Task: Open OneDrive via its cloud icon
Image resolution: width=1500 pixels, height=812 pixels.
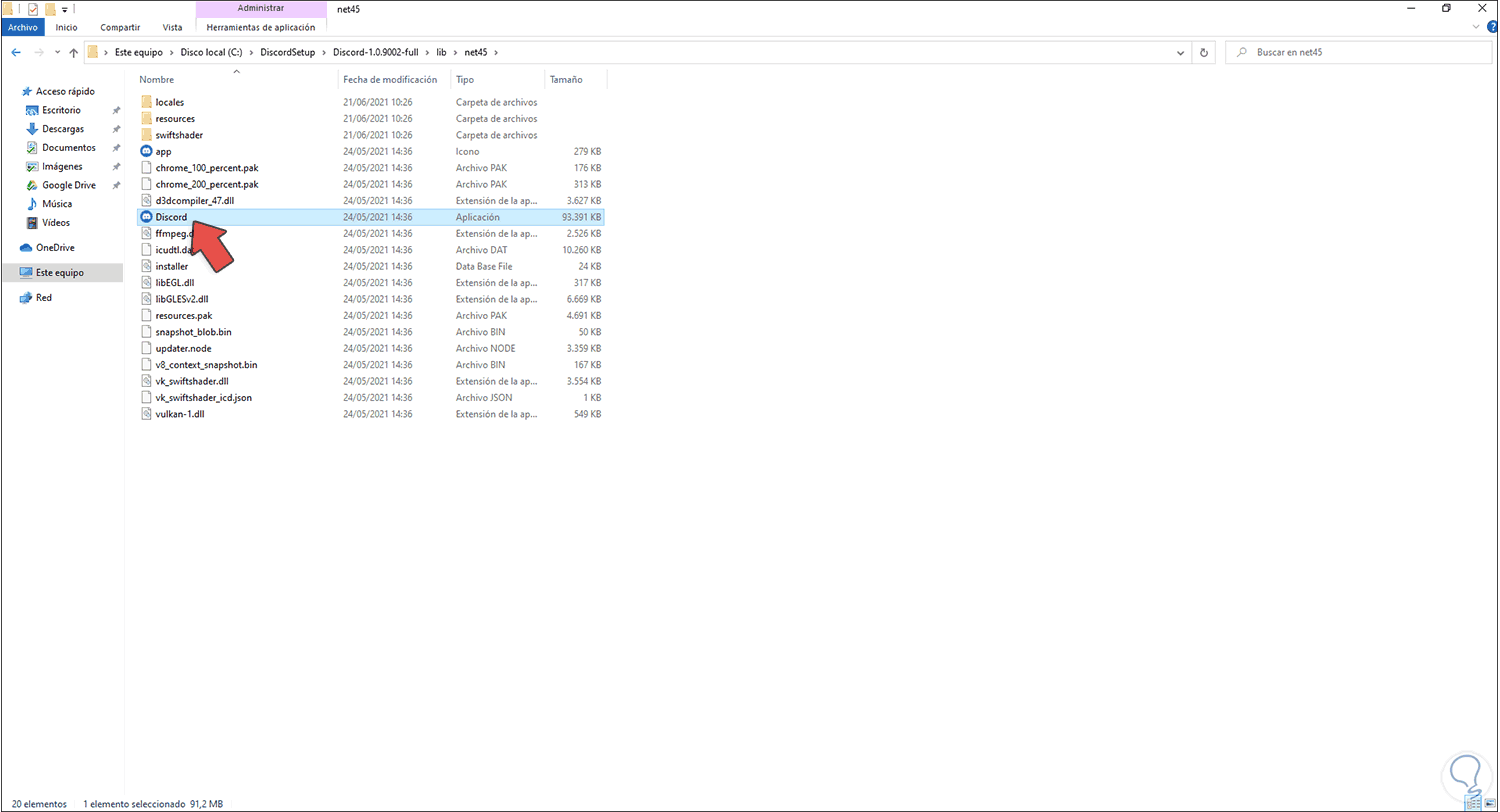Action: pyautogui.click(x=27, y=248)
